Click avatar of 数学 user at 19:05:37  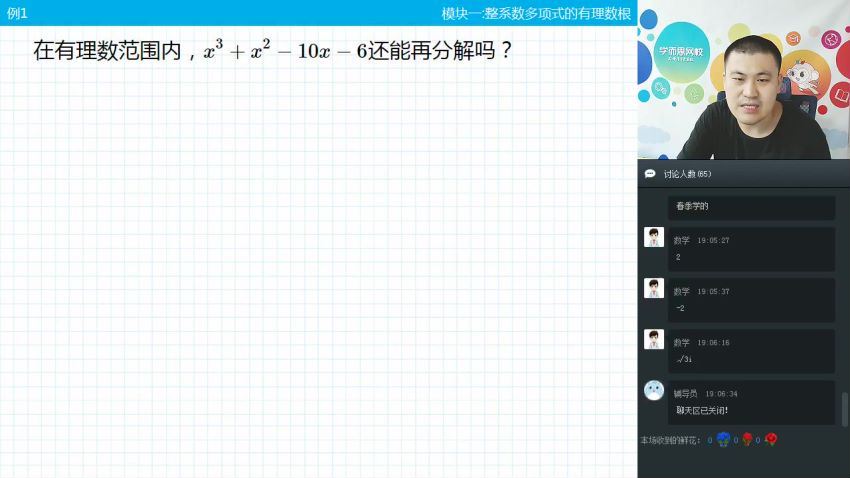click(654, 288)
